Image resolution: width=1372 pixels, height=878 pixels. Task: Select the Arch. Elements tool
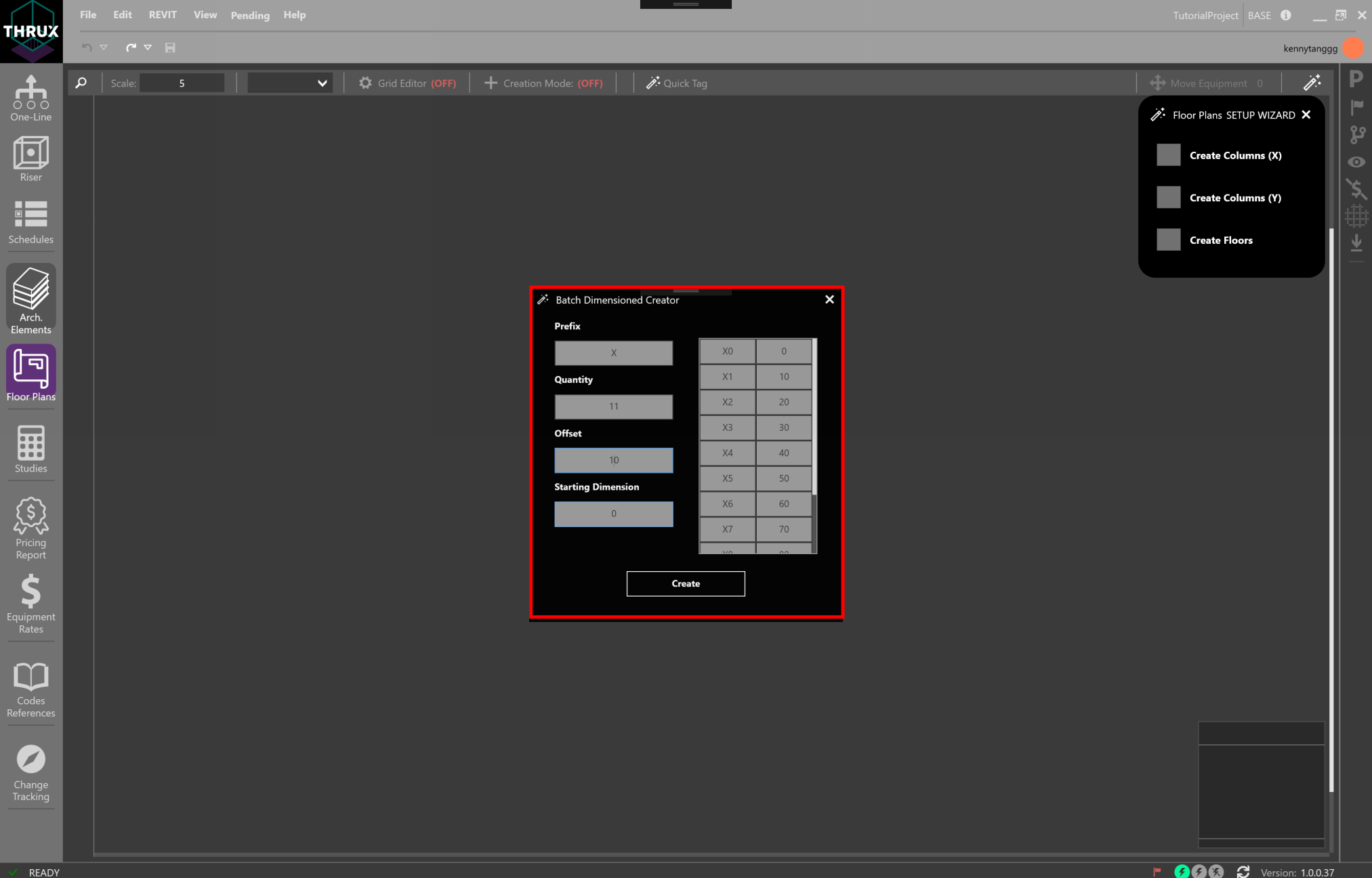(x=30, y=298)
